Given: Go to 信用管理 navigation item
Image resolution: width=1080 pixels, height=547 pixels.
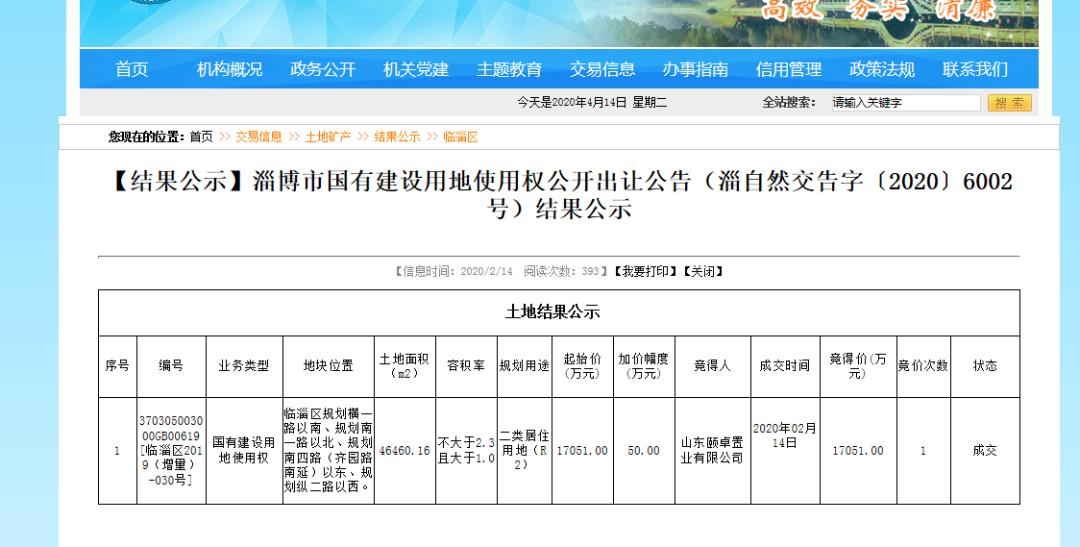Looking at the screenshot, I should click(x=789, y=70).
